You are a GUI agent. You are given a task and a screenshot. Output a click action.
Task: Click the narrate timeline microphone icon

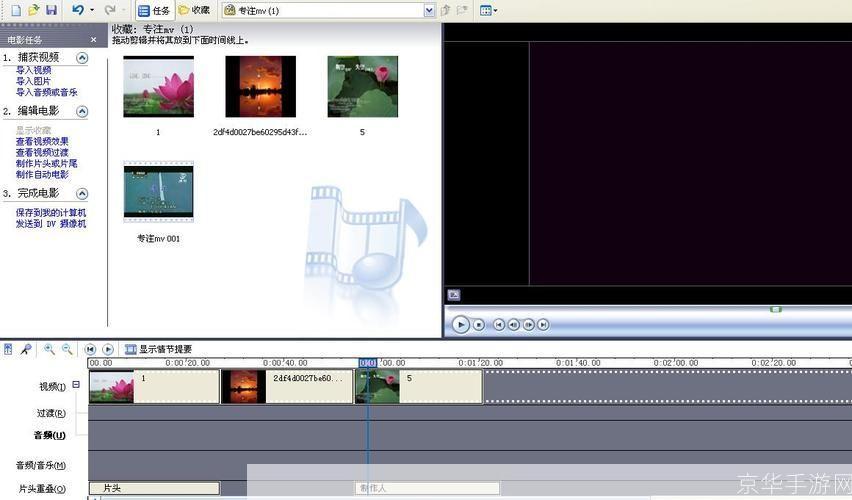point(26,349)
